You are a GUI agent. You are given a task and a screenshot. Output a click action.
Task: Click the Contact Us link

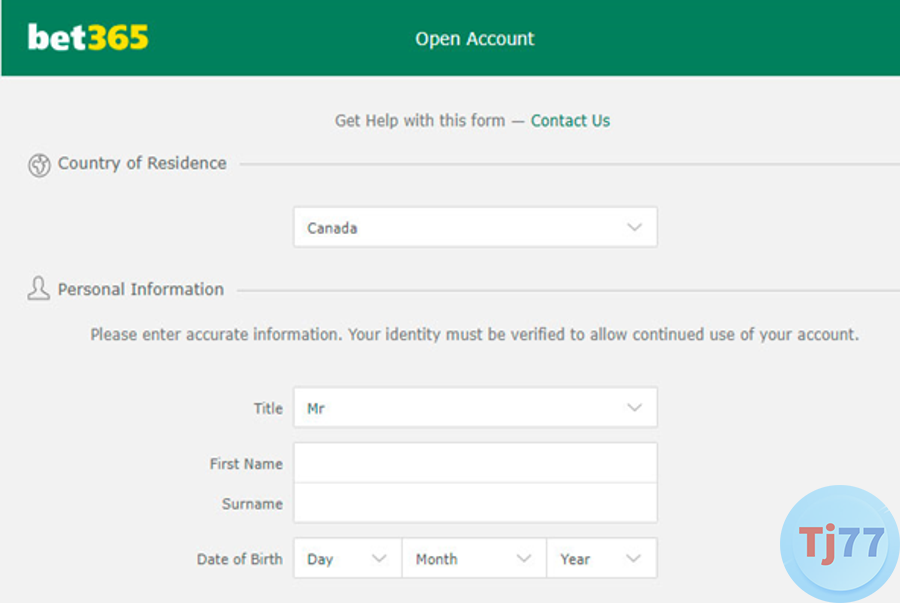570,120
